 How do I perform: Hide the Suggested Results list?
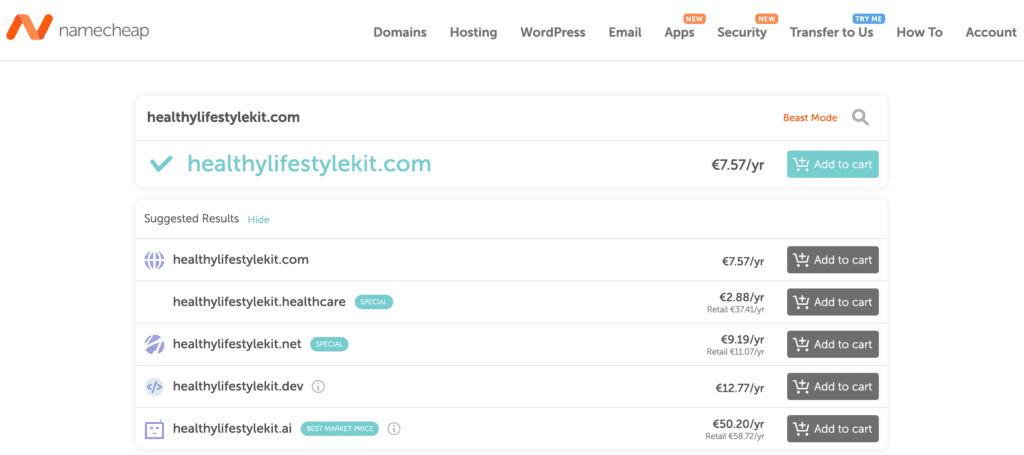coord(258,220)
